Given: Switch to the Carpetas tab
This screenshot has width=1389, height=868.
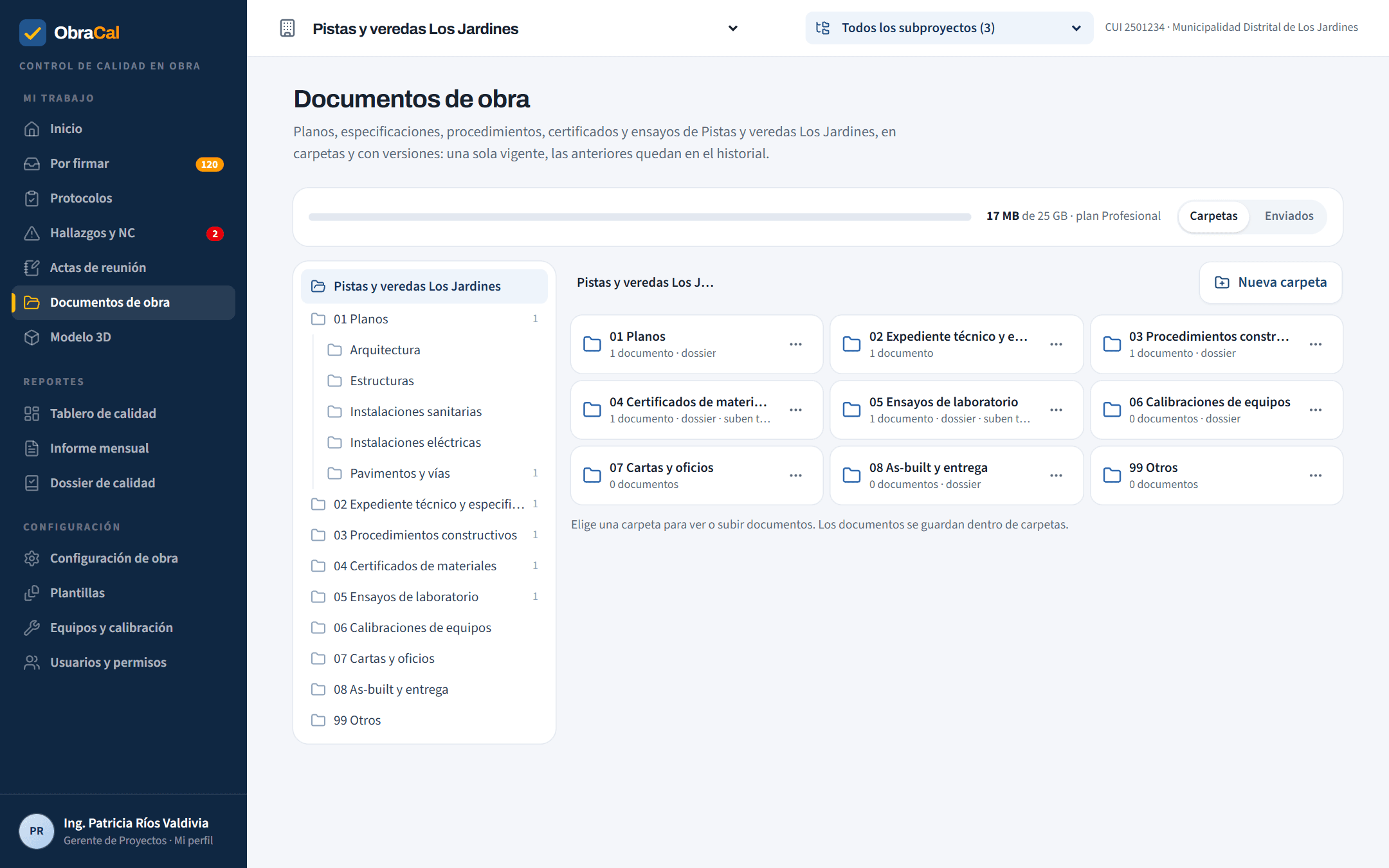Looking at the screenshot, I should (1213, 216).
